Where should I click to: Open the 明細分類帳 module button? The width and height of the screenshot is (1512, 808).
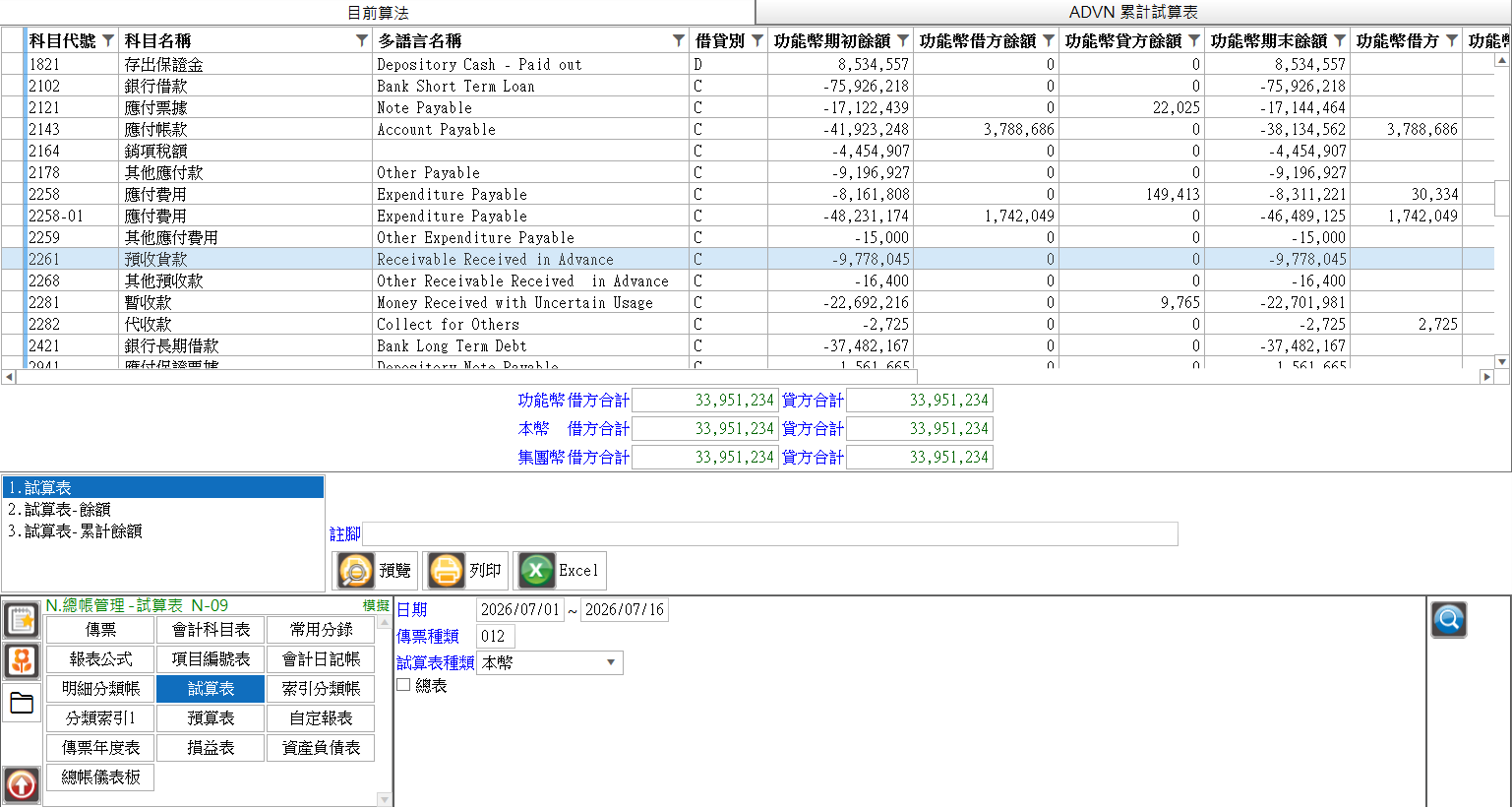(100, 689)
